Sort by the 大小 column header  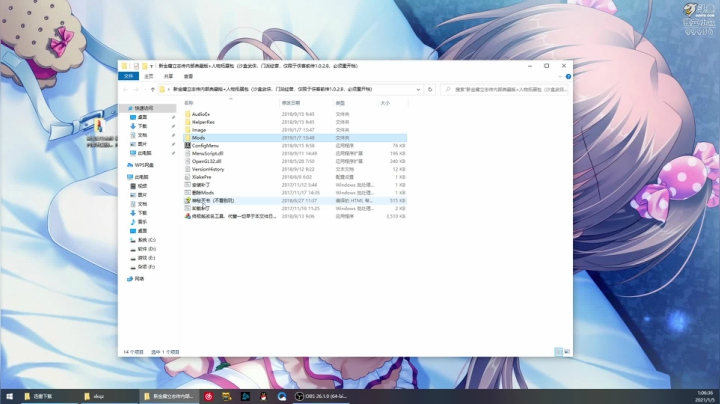(385, 103)
